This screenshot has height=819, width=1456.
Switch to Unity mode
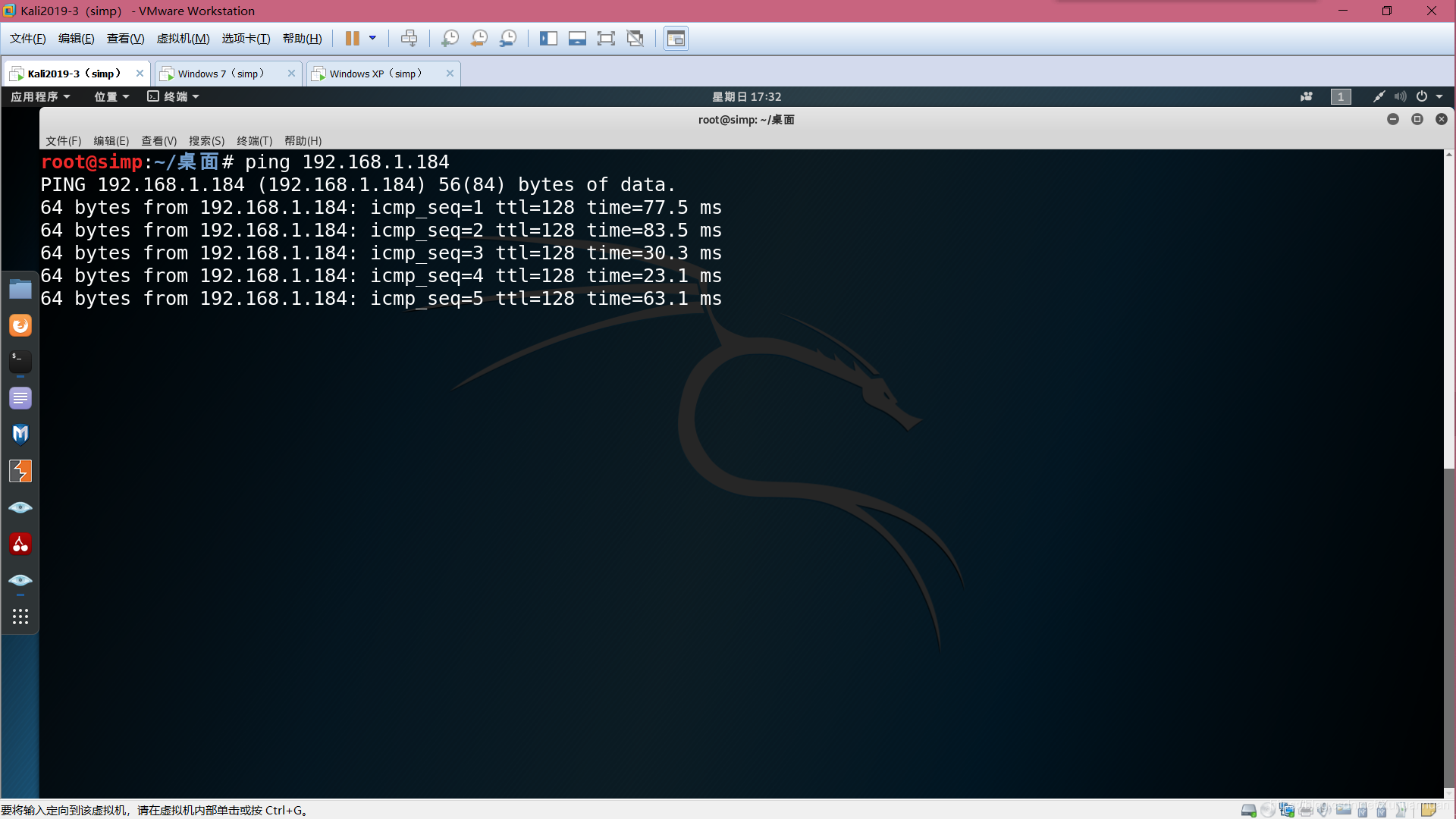[635, 38]
